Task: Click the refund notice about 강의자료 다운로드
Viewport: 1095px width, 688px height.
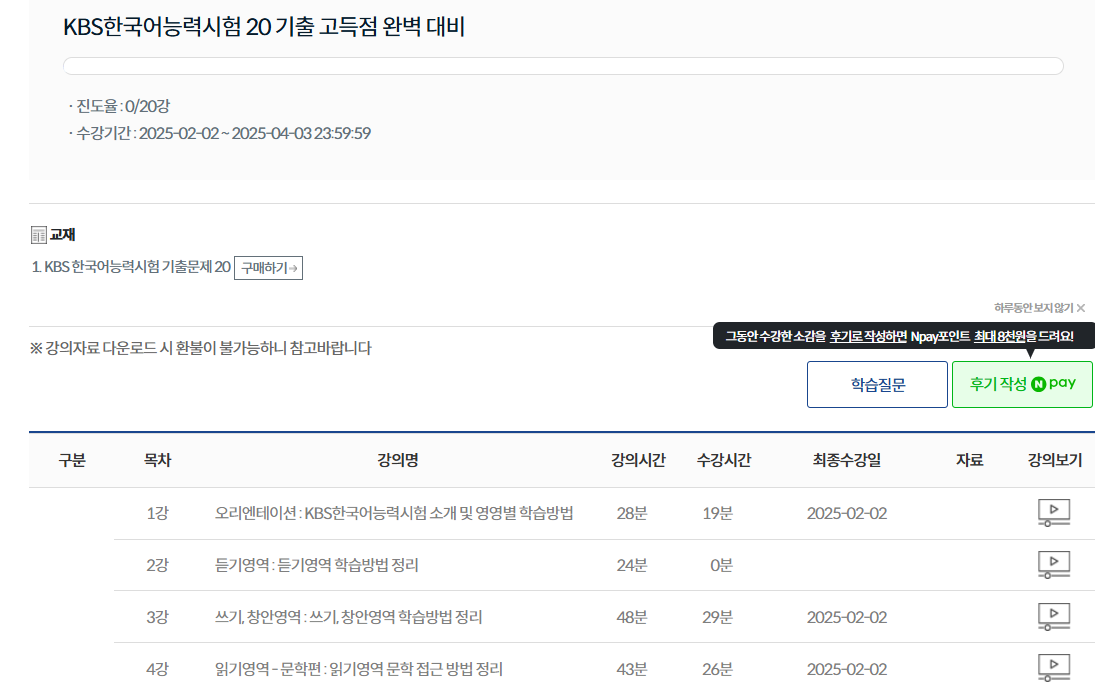Action: [x=200, y=348]
